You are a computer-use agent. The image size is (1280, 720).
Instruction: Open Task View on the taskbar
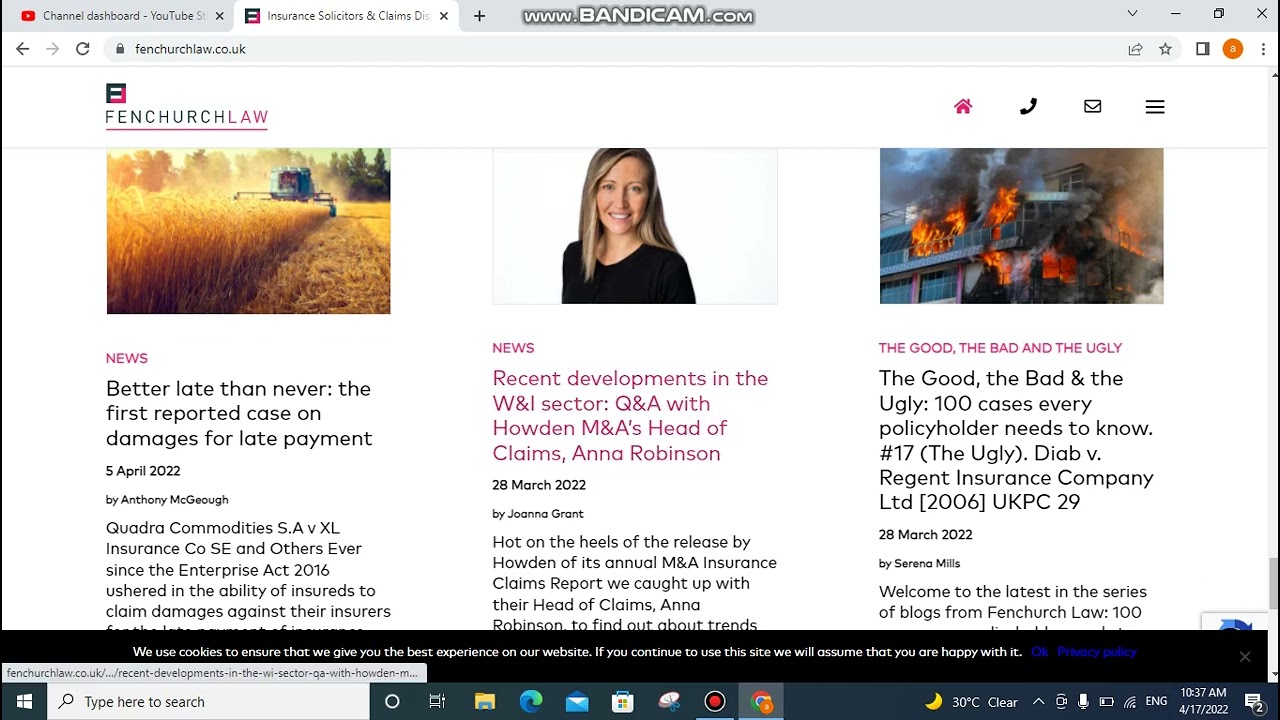pos(437,702)
